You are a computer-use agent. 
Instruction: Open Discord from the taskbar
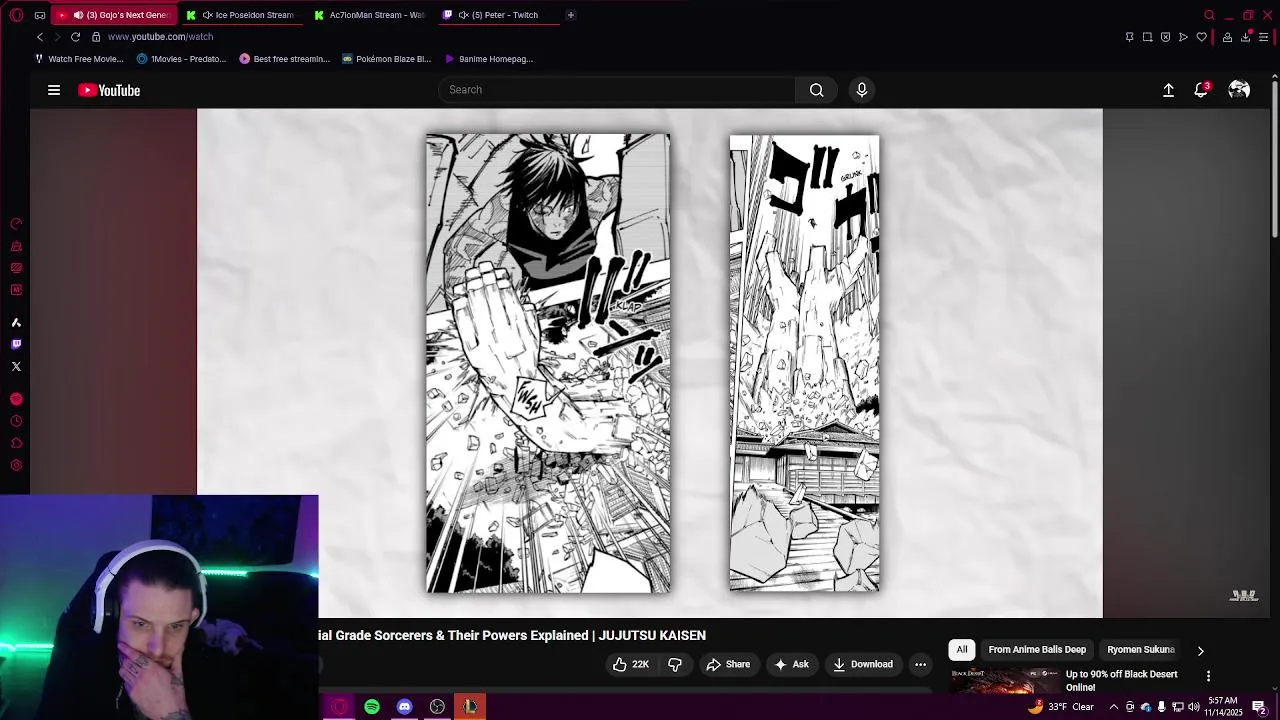(x=404, y=707)
